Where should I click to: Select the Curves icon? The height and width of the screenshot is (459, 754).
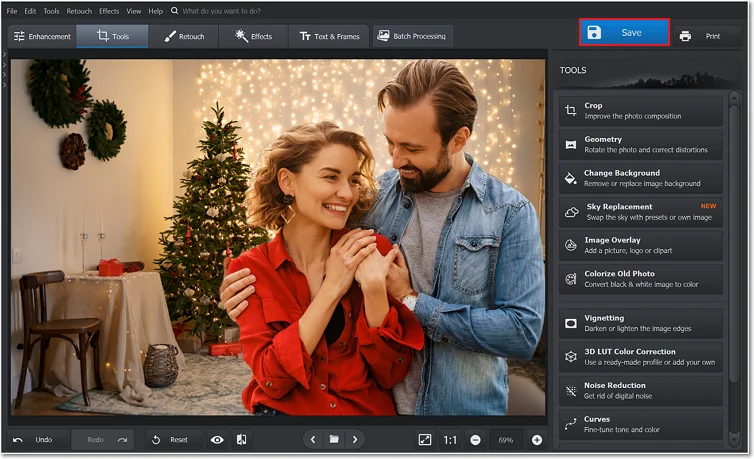point(571,424)
